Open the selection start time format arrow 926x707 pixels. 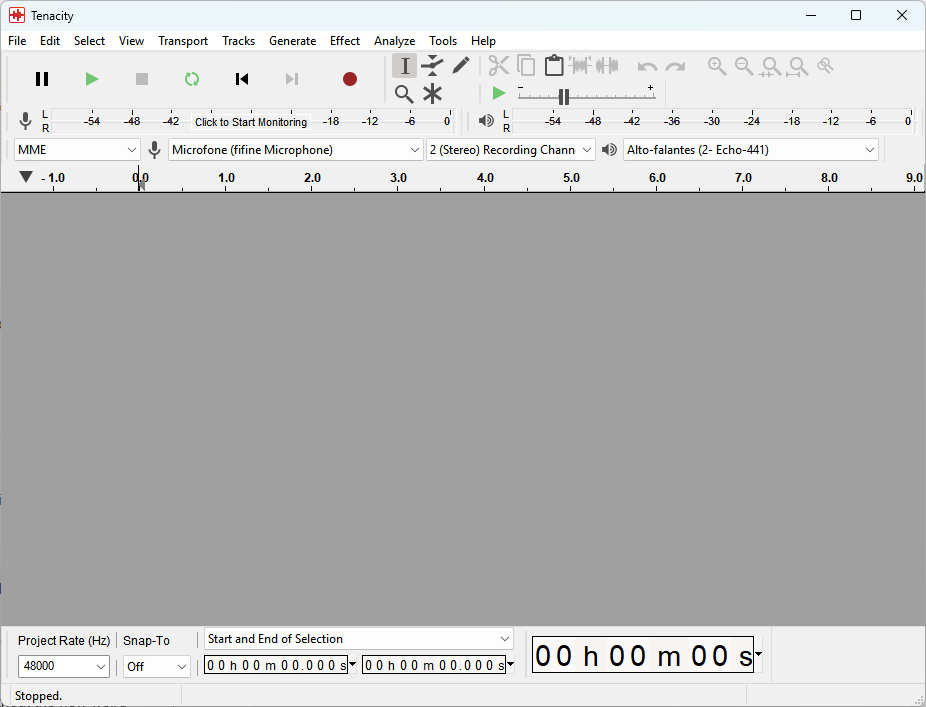353,664
